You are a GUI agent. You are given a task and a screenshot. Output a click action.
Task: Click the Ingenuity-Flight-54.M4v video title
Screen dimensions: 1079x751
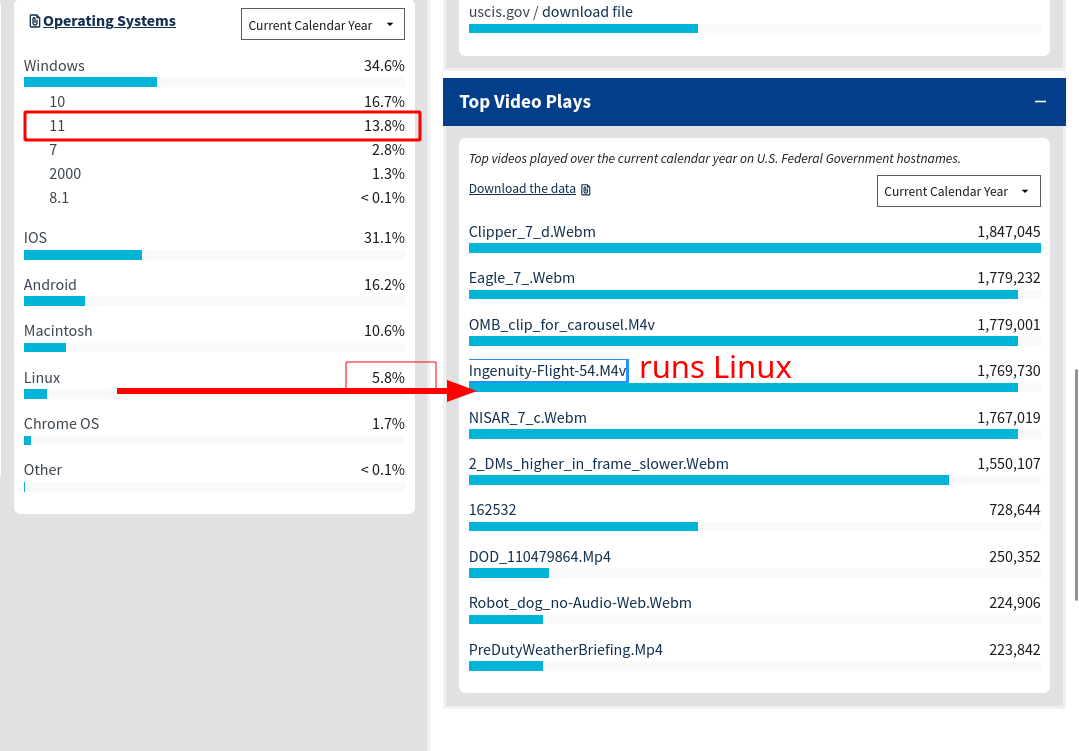coord(547,371)
